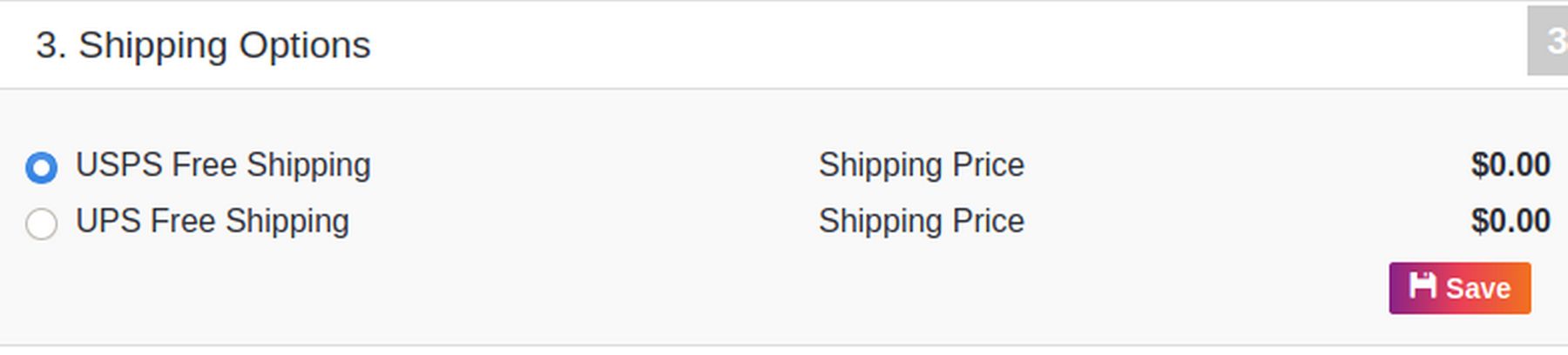Click the $0.00 price for USPS shipping

click(1510, 165)
